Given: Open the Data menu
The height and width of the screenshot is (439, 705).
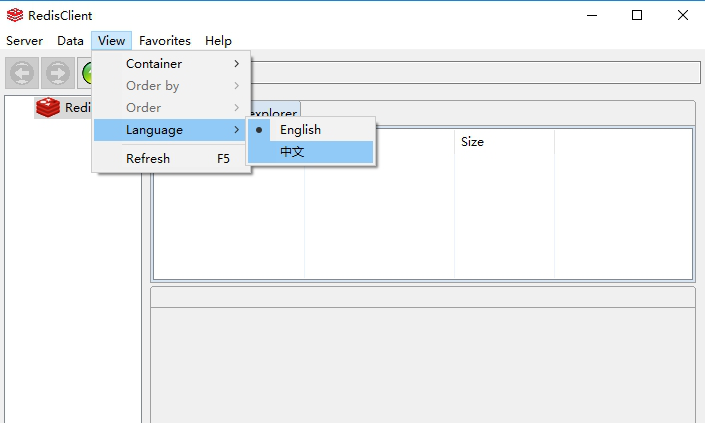Looking at the screenshot, I should tap(70, 41).
